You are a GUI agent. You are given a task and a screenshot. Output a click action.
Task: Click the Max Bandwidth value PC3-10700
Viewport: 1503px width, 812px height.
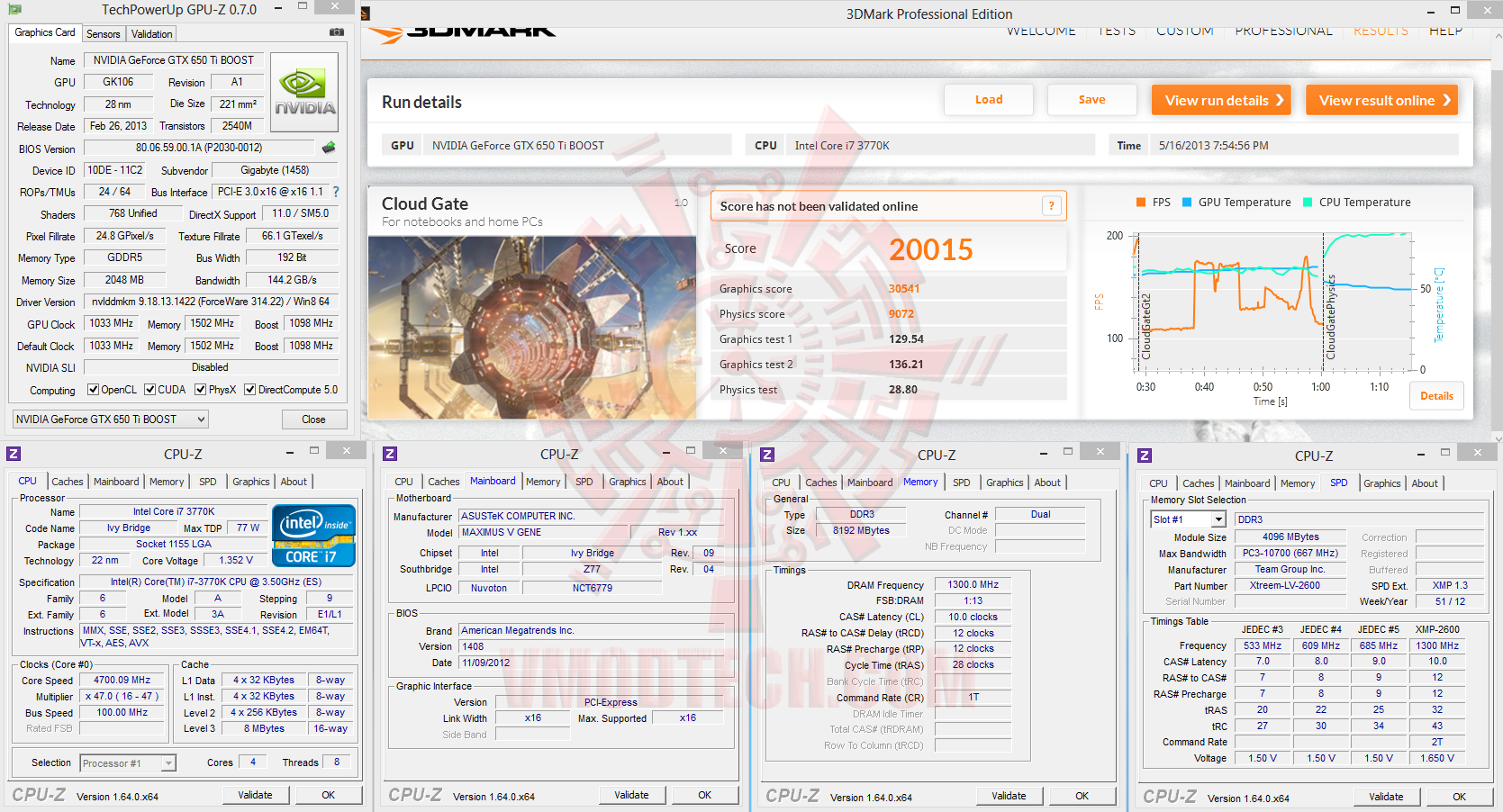click(x=1290, y=554)
